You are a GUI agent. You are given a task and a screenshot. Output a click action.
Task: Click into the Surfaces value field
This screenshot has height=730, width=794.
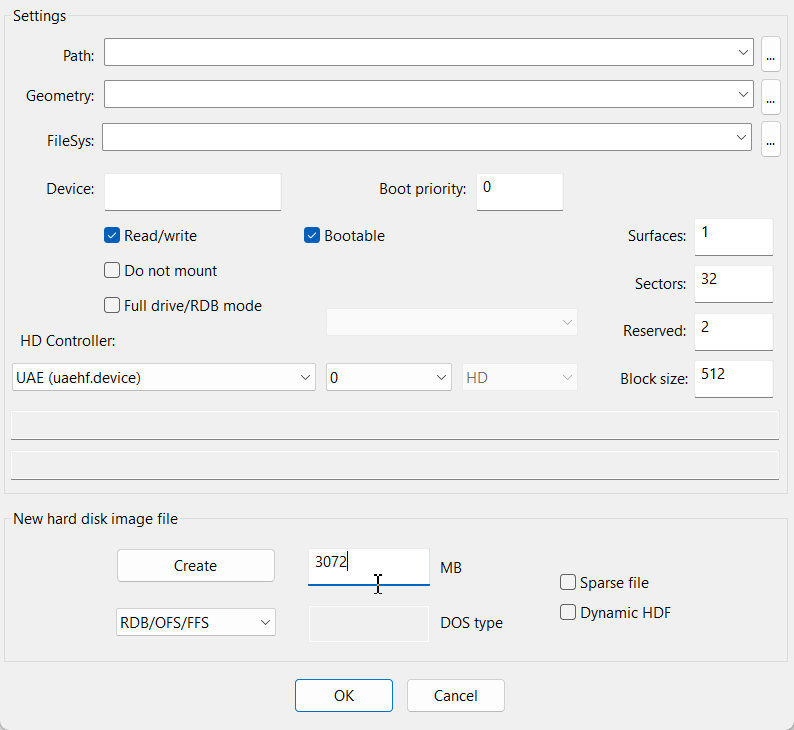click(733, 237)
